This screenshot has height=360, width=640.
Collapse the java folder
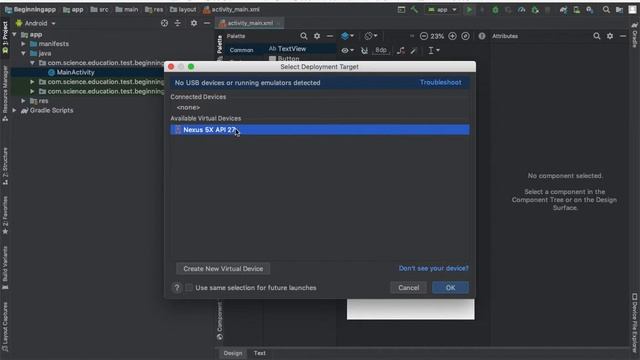[23, 53]
